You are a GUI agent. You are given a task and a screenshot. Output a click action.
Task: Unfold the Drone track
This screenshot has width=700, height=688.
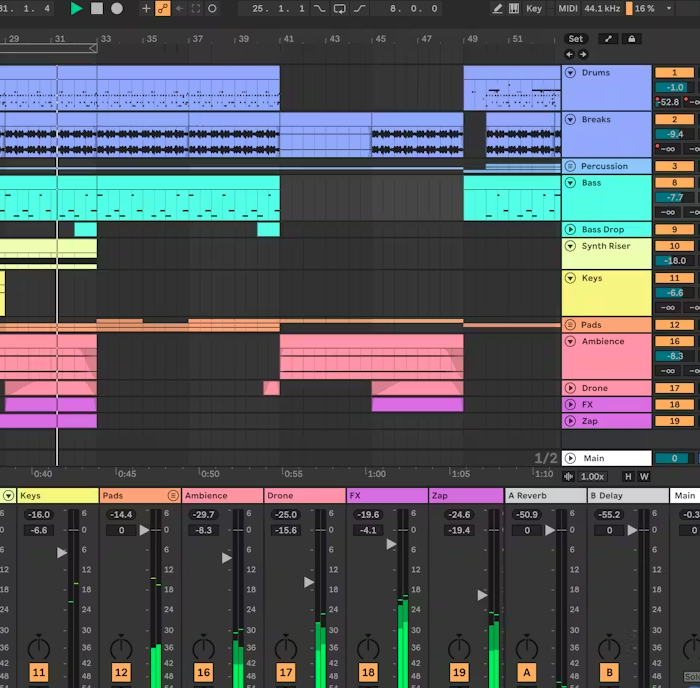point(571,388)
